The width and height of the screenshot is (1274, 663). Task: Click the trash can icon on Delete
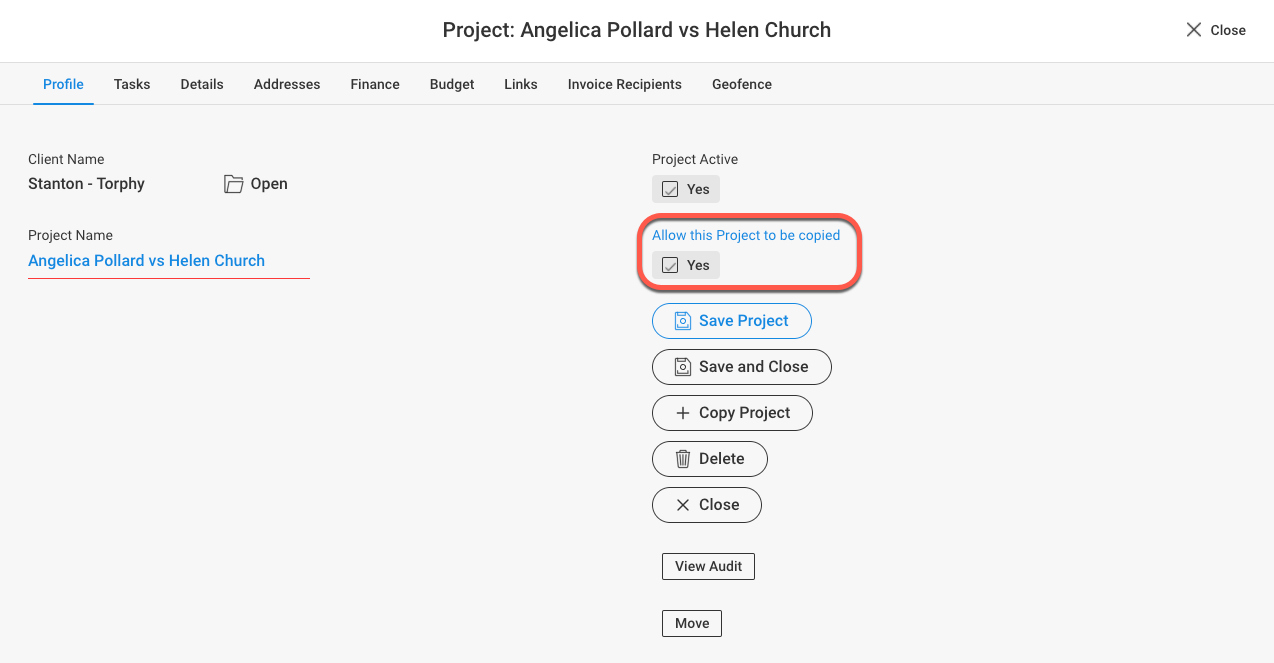pyautogui.click(x=683, y=459)
